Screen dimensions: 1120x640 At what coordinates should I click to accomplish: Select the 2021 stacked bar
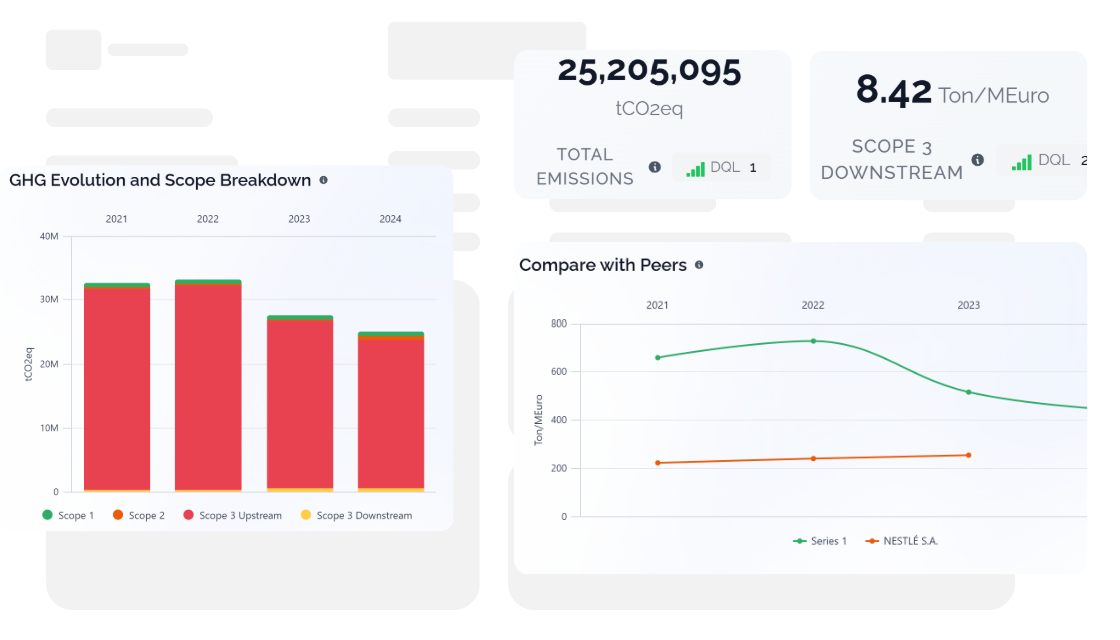[x=117, y=387]
